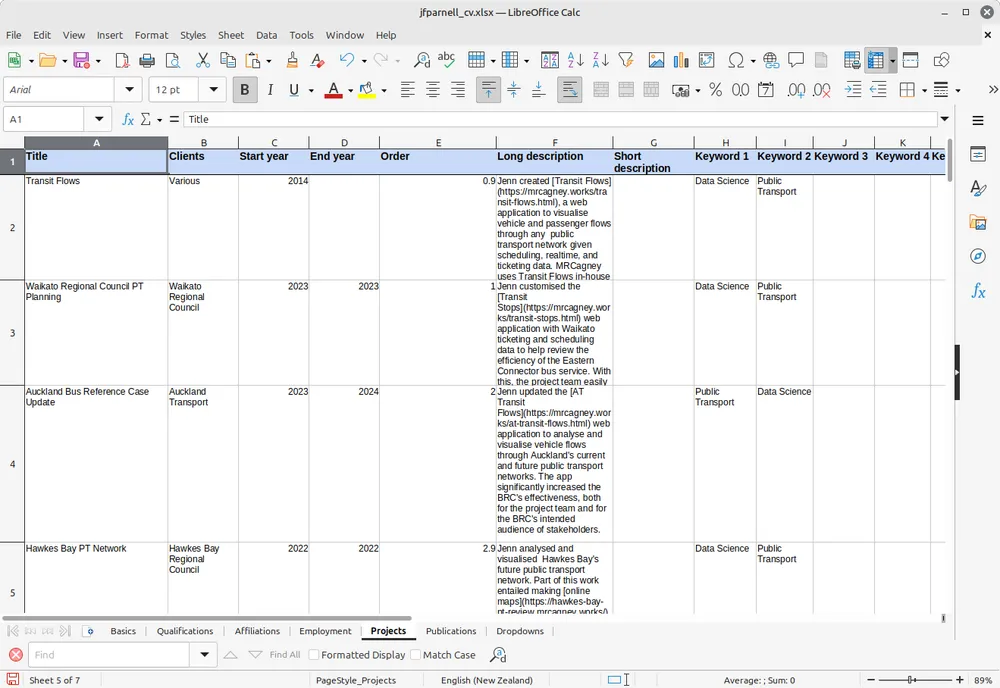
Task: Toggle Bold formatting
Action: coord(244,90)
